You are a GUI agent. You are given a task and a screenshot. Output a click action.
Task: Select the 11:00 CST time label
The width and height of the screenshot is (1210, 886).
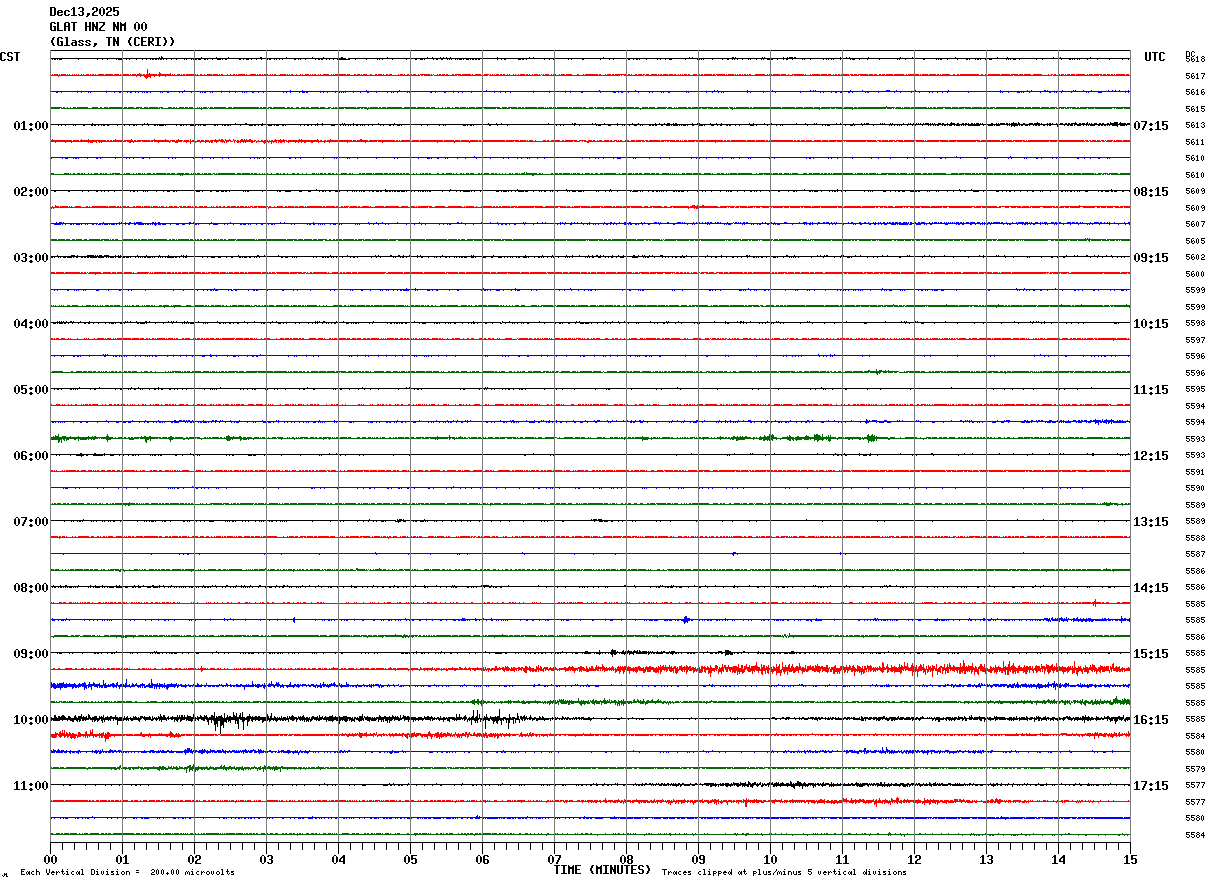tap(30, 786)
